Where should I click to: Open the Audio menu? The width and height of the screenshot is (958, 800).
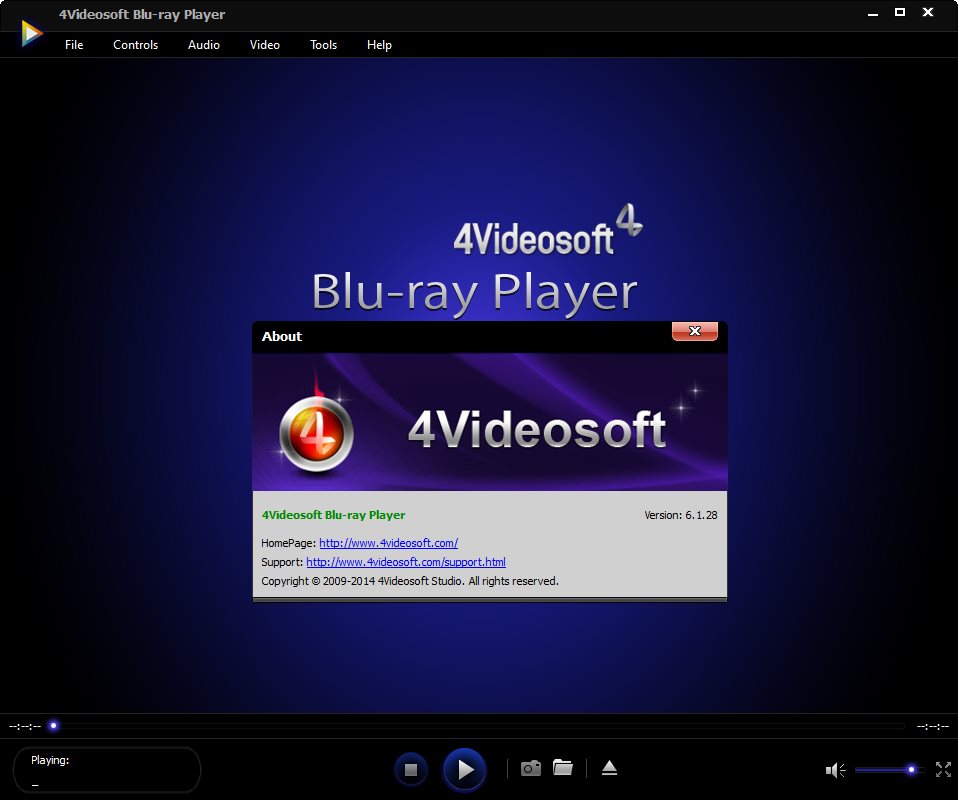[203, 45]
